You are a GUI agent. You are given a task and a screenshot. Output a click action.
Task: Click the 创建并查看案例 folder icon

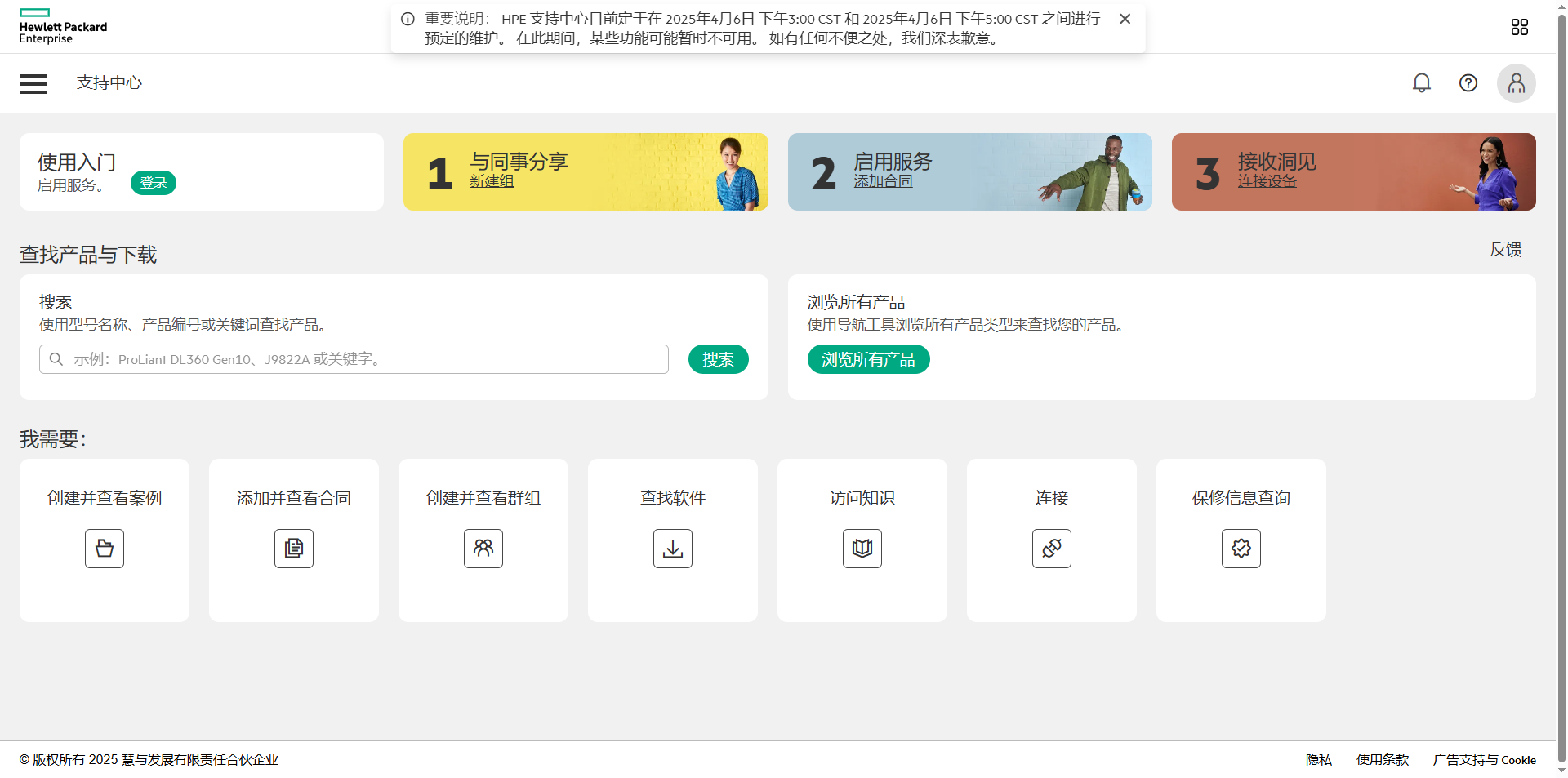click(x=105, y=549)
